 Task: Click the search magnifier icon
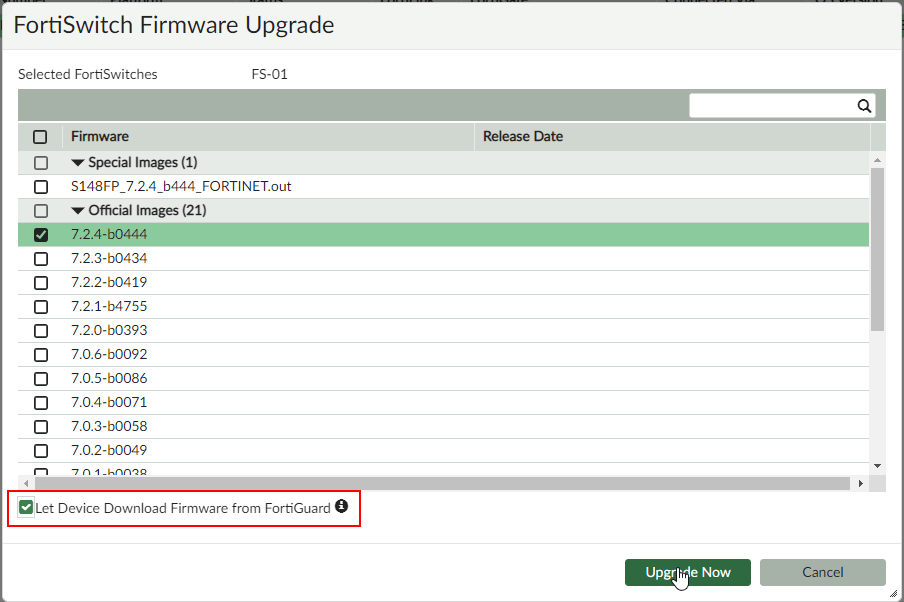coord(864,106)
